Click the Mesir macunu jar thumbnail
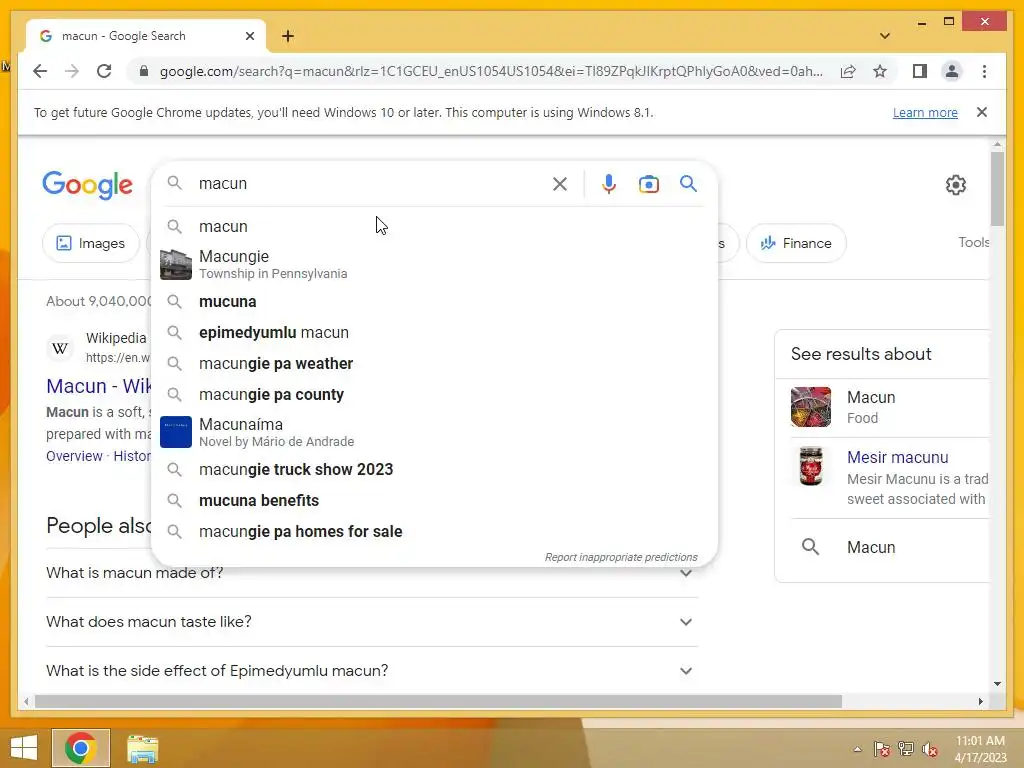Screen dimensions: 1024x768 coord(810,466)
